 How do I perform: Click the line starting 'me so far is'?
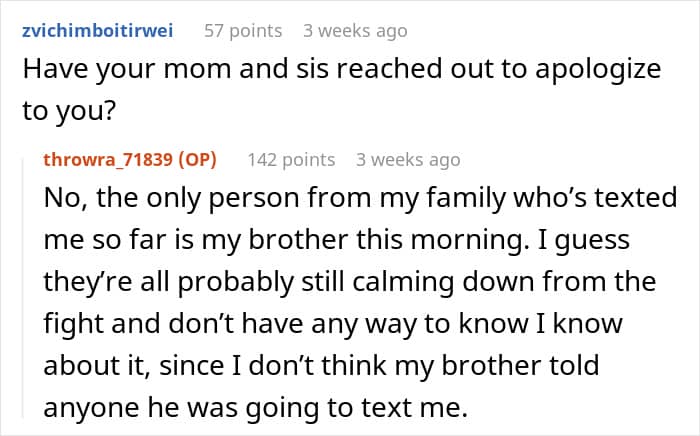337,241
